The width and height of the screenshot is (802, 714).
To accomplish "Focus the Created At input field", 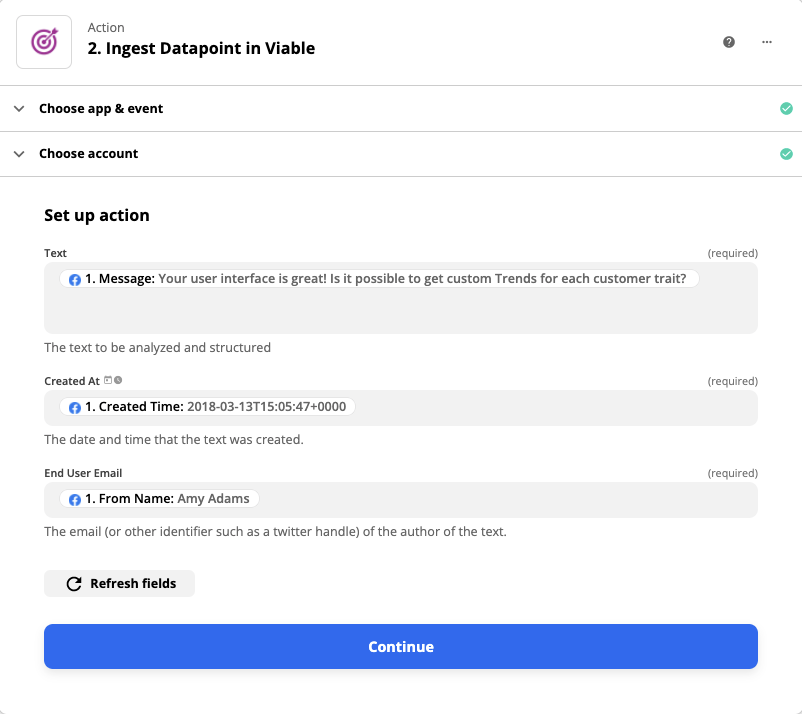I will click(550, 408).
